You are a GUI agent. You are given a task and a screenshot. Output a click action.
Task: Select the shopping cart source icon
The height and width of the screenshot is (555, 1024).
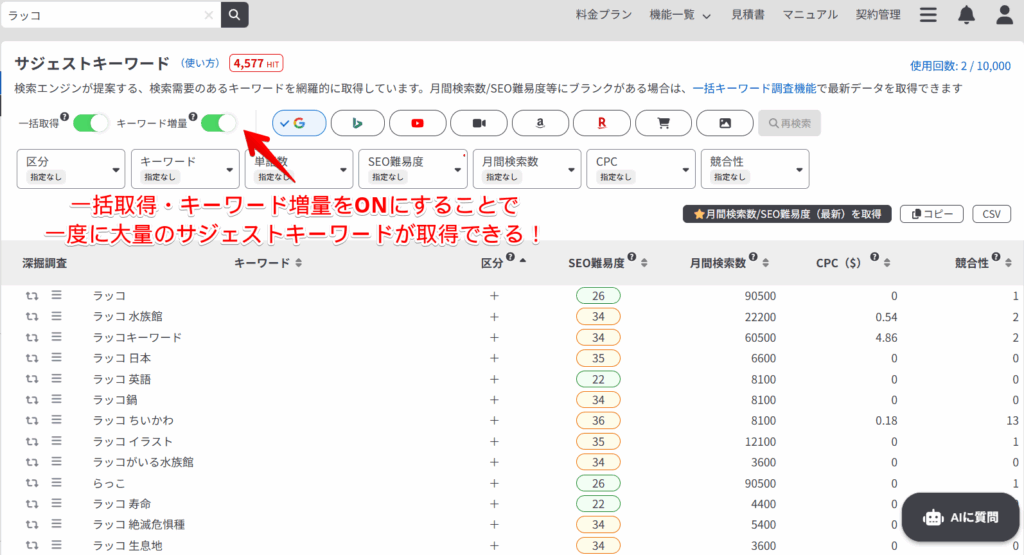[662, 123]
